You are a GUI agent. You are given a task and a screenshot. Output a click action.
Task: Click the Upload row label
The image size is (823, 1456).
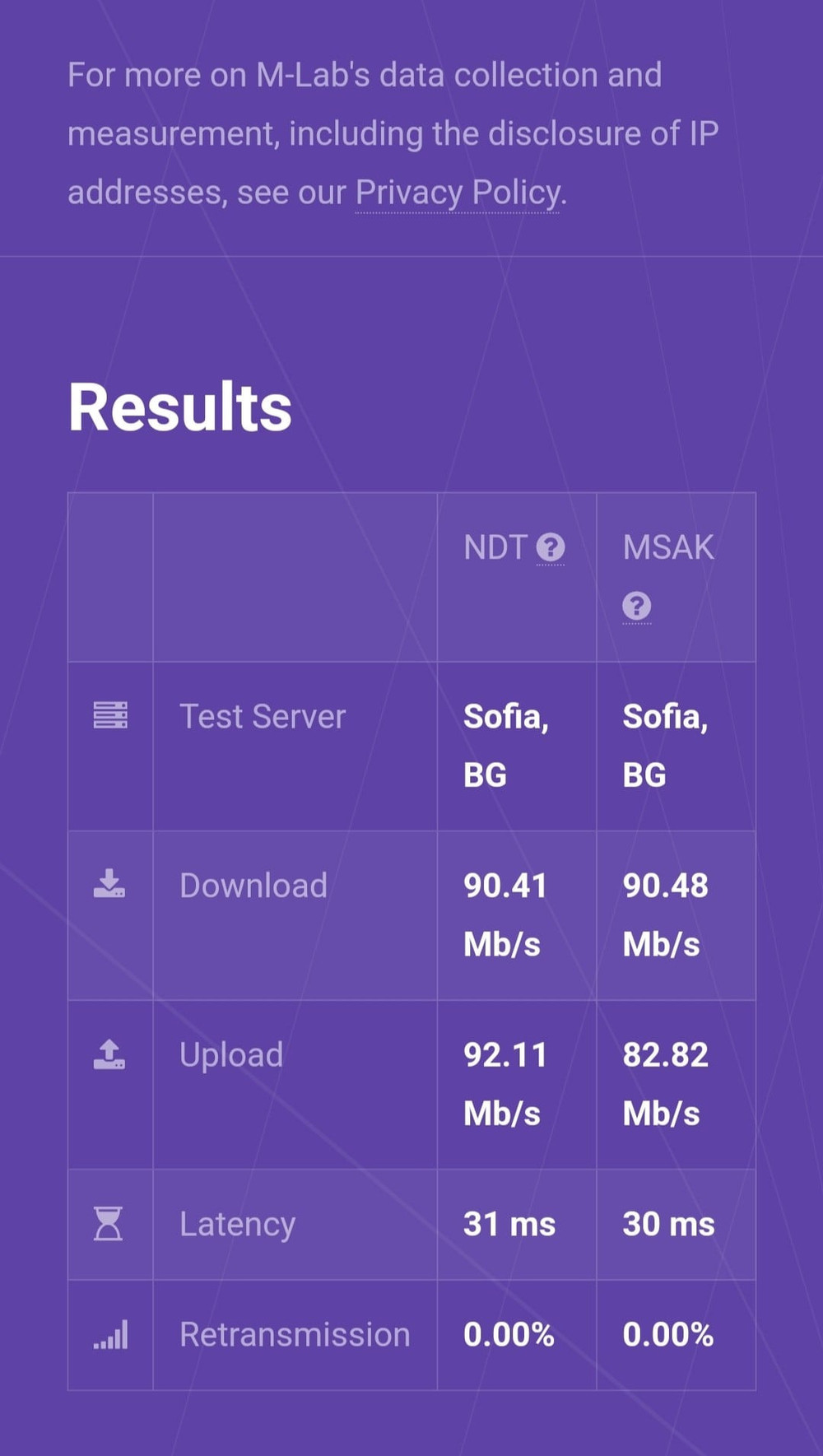click(231, 1055)
